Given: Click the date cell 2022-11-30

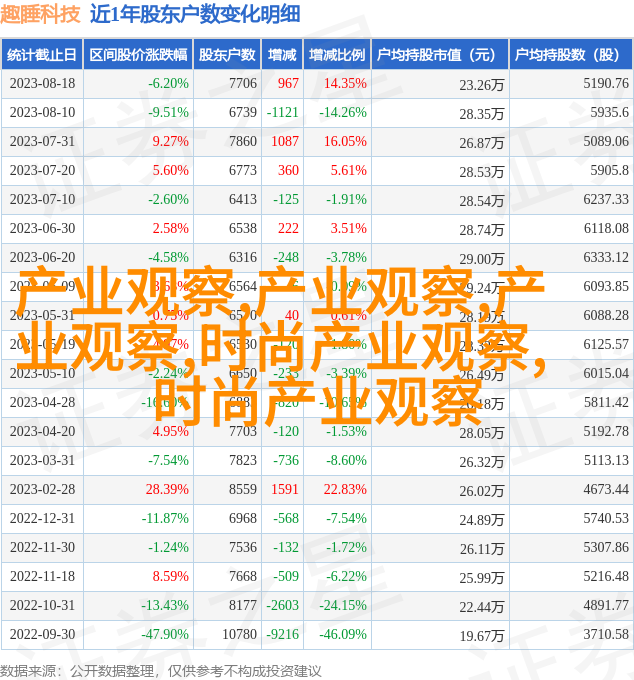Looking at the screenshot, I should (42, 548).
